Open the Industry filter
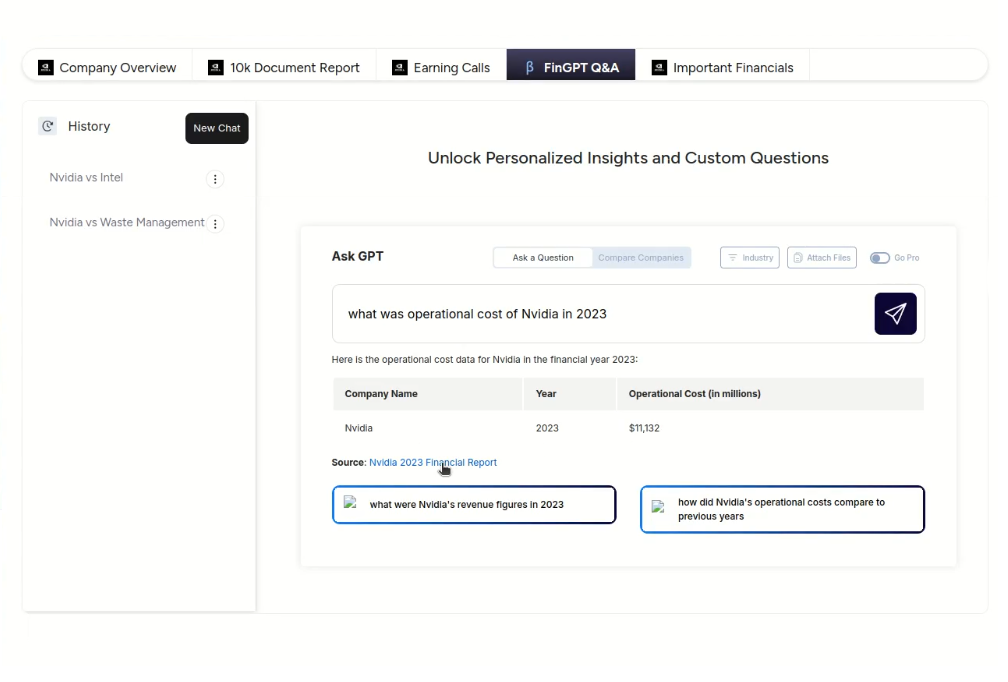1008x682 pixels. pos(750,258)
